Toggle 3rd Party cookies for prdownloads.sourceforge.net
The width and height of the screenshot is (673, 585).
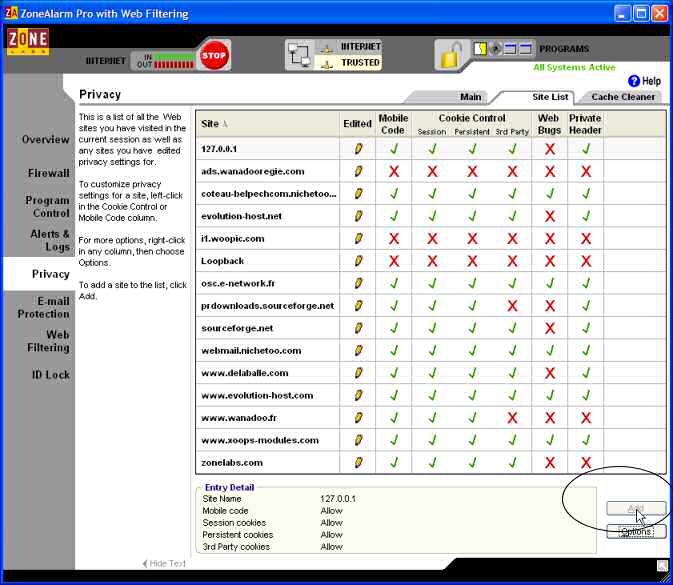(512, 306)
